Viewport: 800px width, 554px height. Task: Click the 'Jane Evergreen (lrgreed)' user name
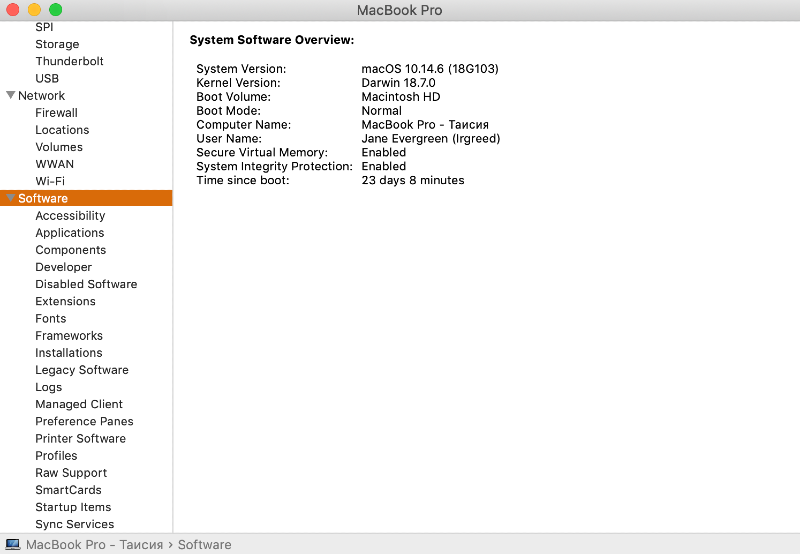click(x=431, y=139)
